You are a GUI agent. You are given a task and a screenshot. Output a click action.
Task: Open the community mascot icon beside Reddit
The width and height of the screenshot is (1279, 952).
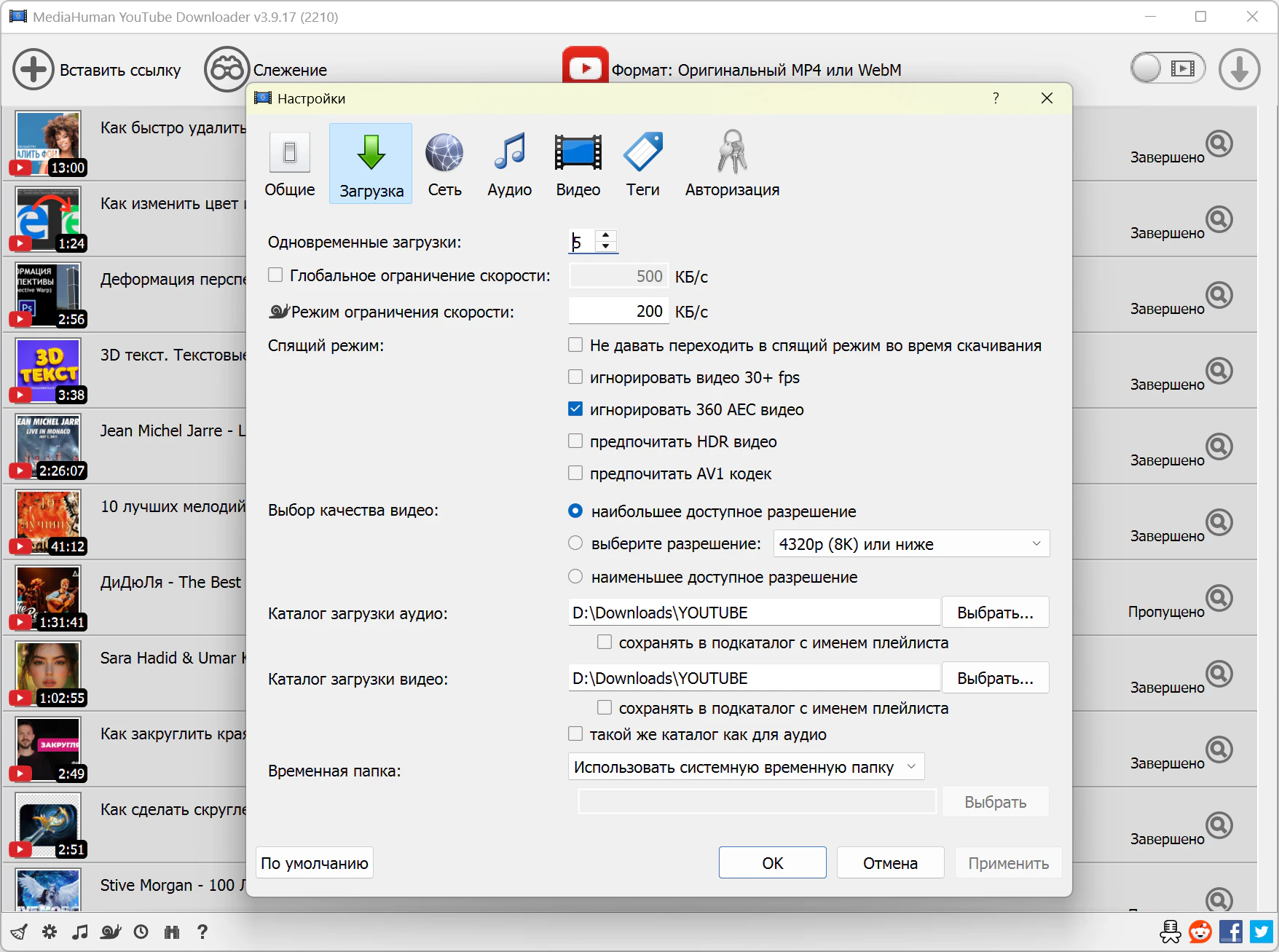point(1170,932)
